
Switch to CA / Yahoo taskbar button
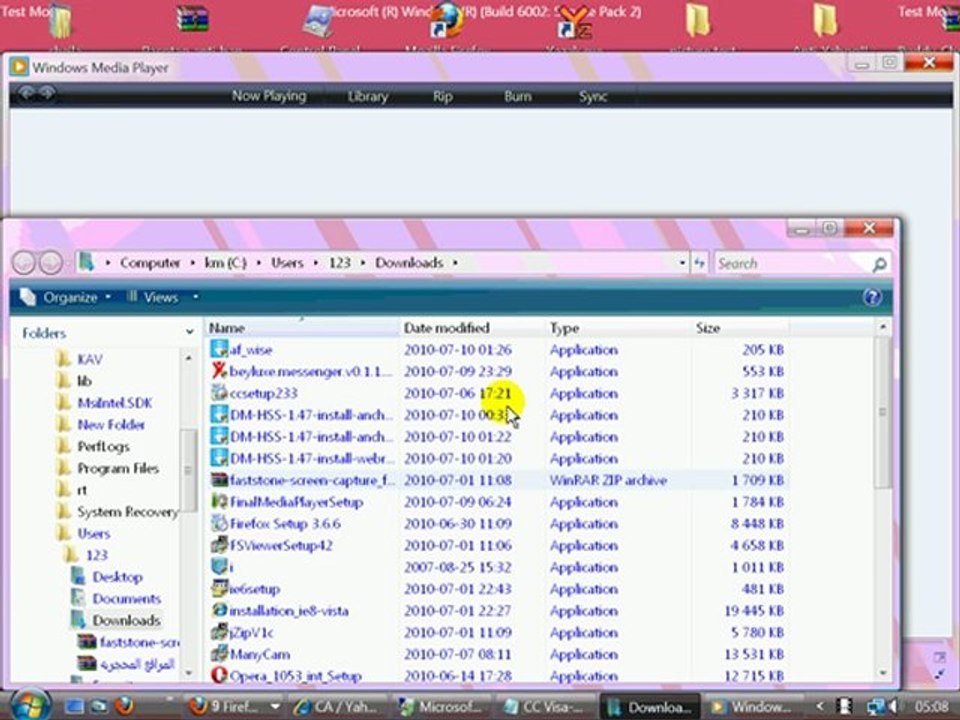[x=339, y=707]
